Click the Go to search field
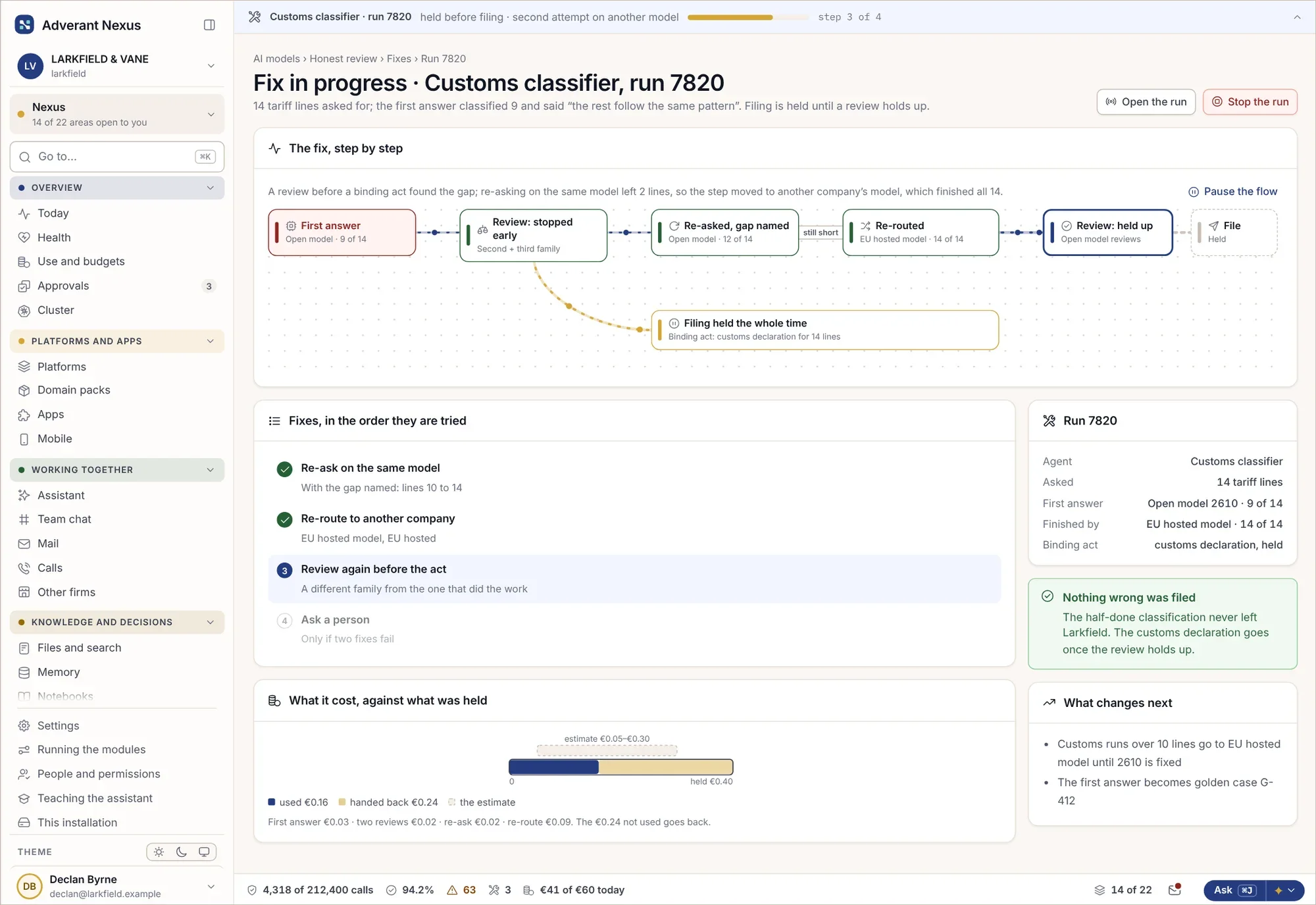The image size is (1316, 905). tap(117, 157)
